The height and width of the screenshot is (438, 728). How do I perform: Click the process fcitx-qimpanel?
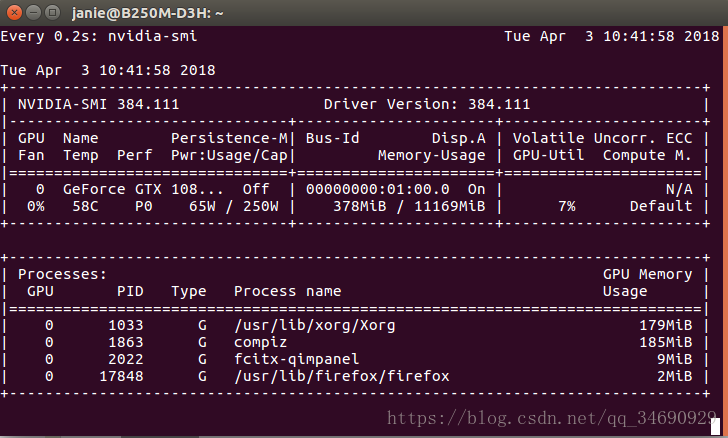(296, 359)
